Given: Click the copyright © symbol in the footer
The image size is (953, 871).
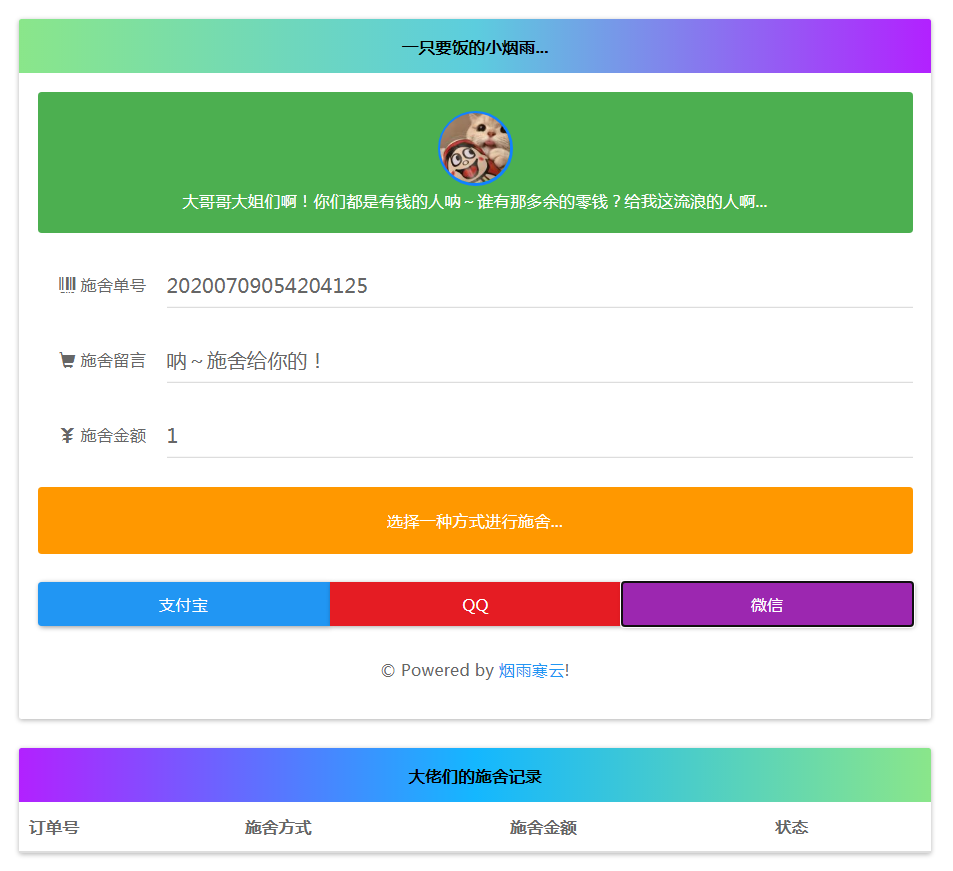Looking at the screenshot, I should coord(388,670).
